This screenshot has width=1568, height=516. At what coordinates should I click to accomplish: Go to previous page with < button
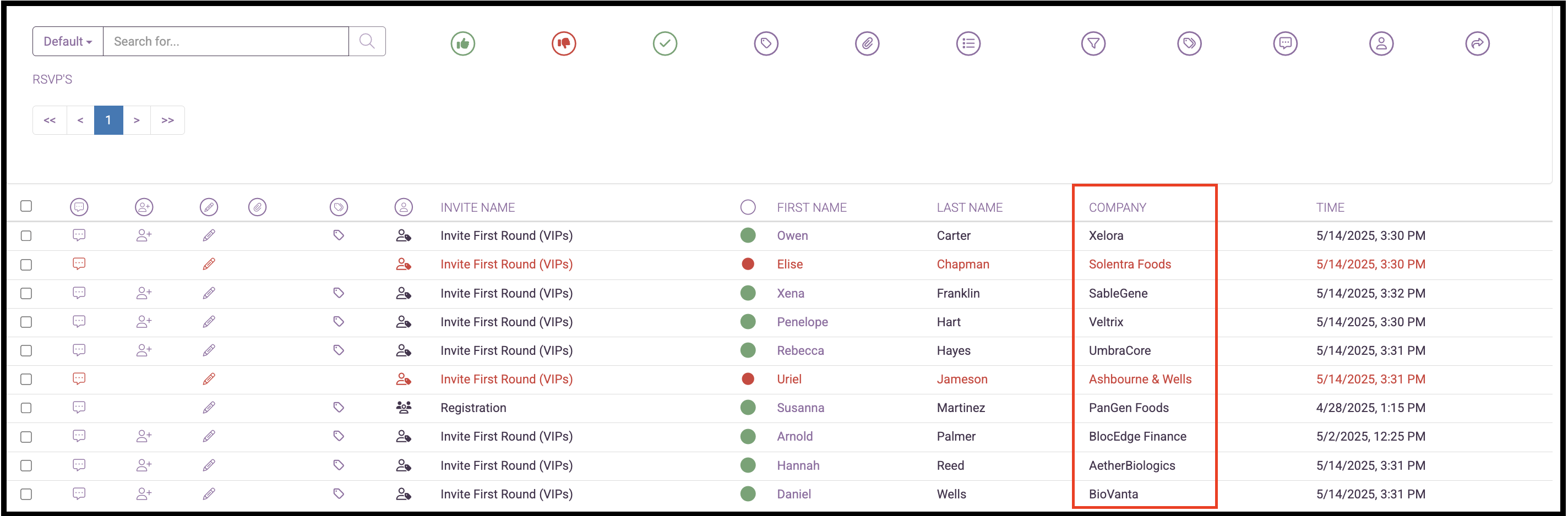click(80, 120)
